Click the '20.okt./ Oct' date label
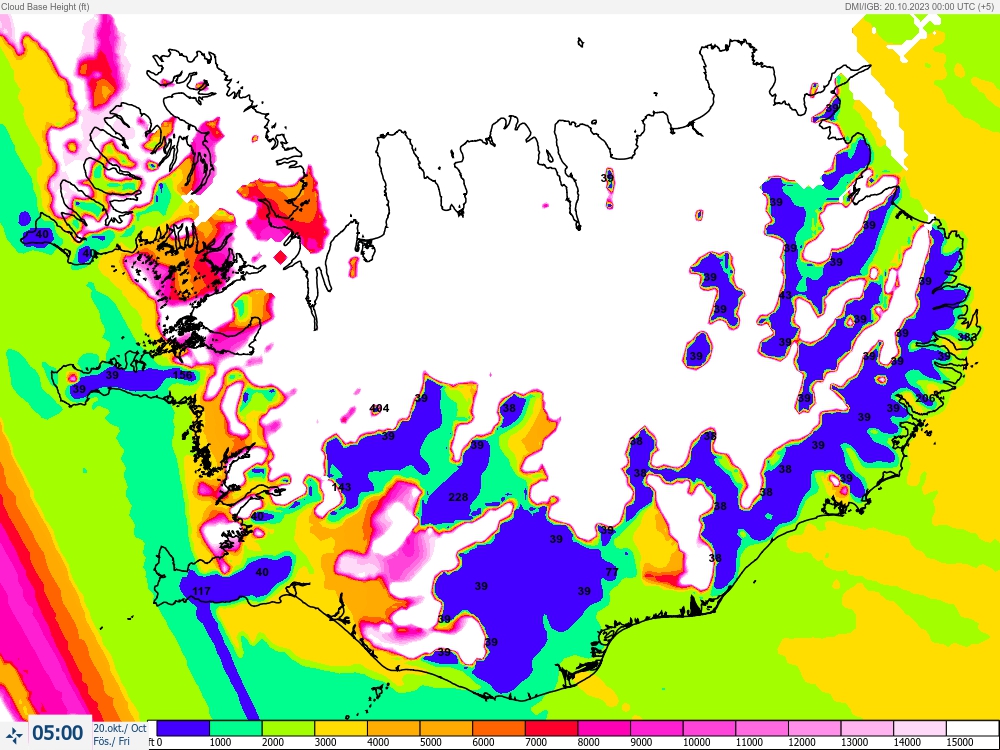The height and width of the screenshot is (750, 1000). pyautogui.click(x=120, y=728)
